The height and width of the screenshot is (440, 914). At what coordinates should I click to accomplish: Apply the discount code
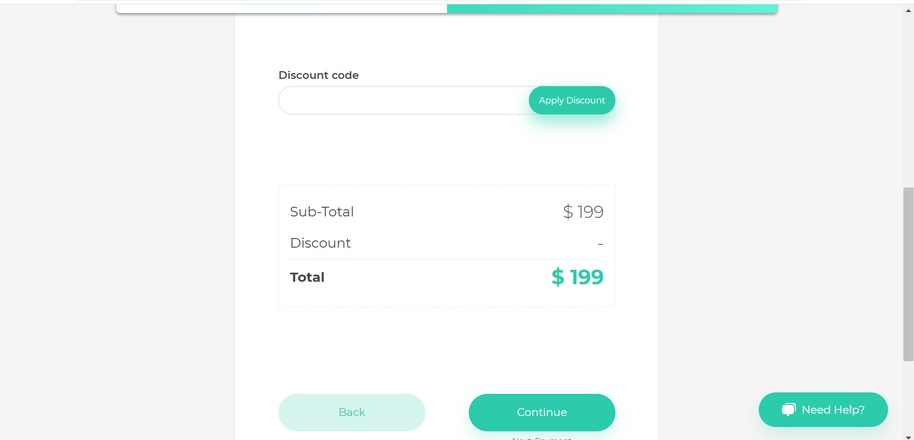pos(572,100)
